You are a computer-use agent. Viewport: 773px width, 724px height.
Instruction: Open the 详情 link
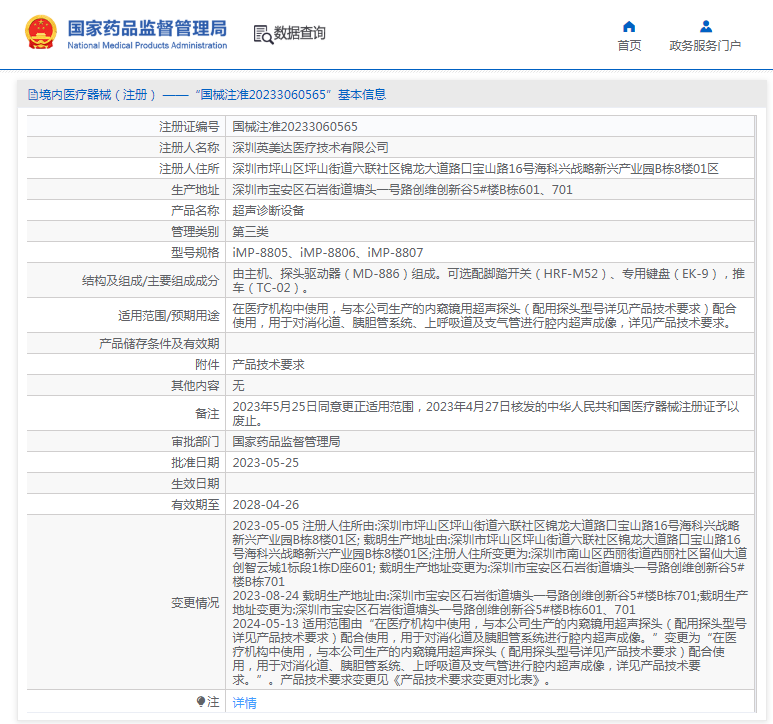(244, 703)
